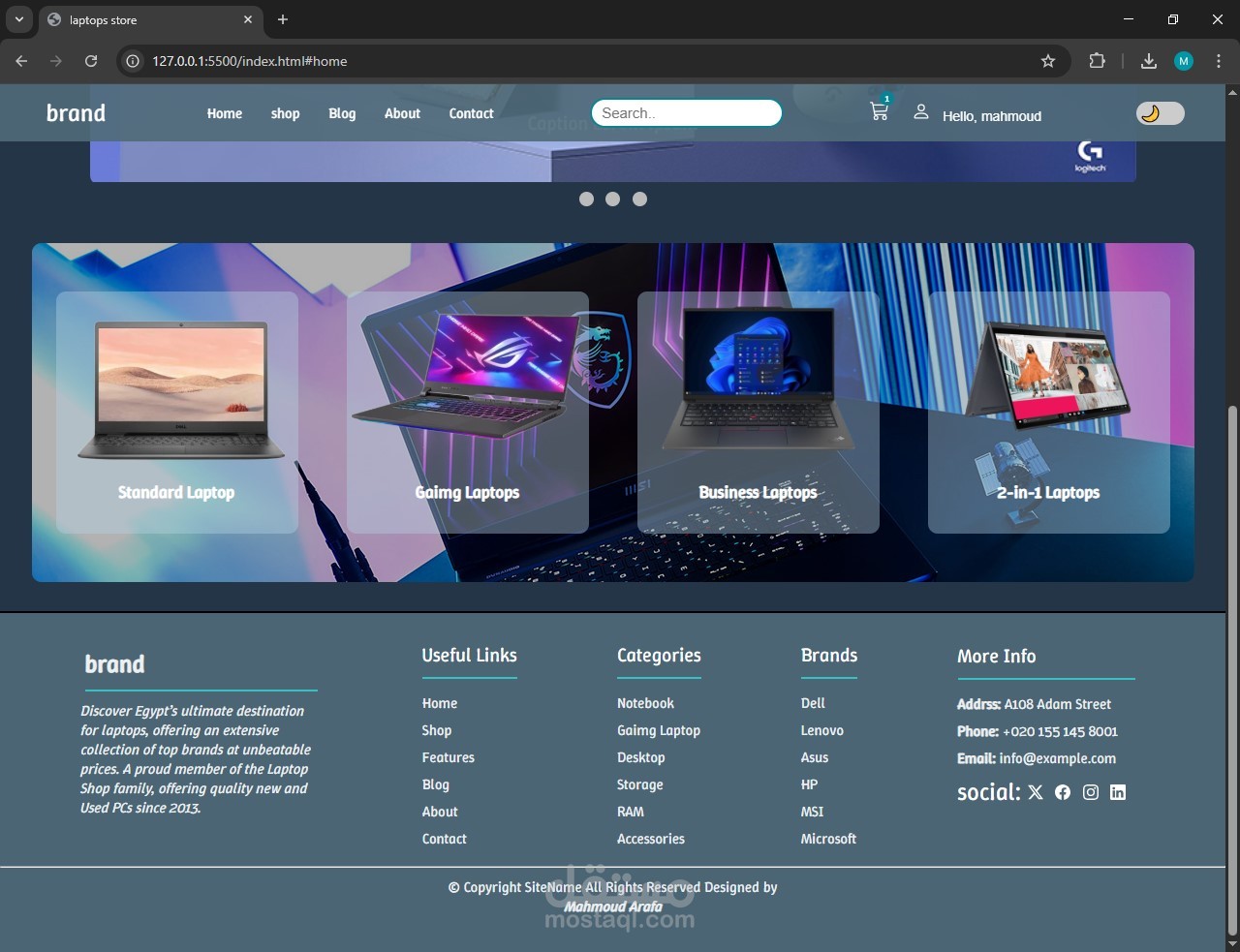1240x952 pixels.
Task: Go forward in browser history
Action: click(x=56, y=61)
